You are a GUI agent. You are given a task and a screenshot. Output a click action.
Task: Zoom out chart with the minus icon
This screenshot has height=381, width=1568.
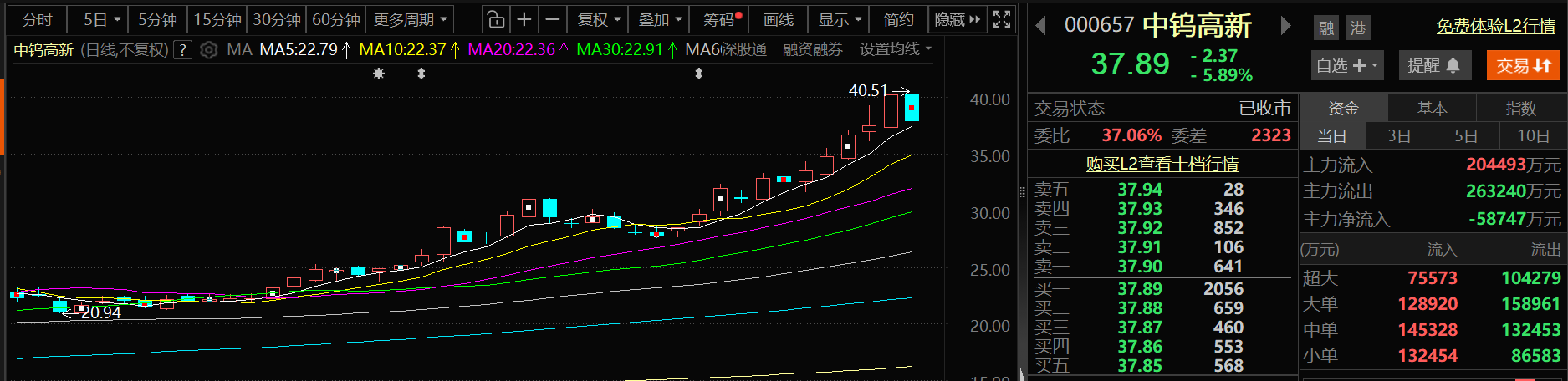pos(552,19)
